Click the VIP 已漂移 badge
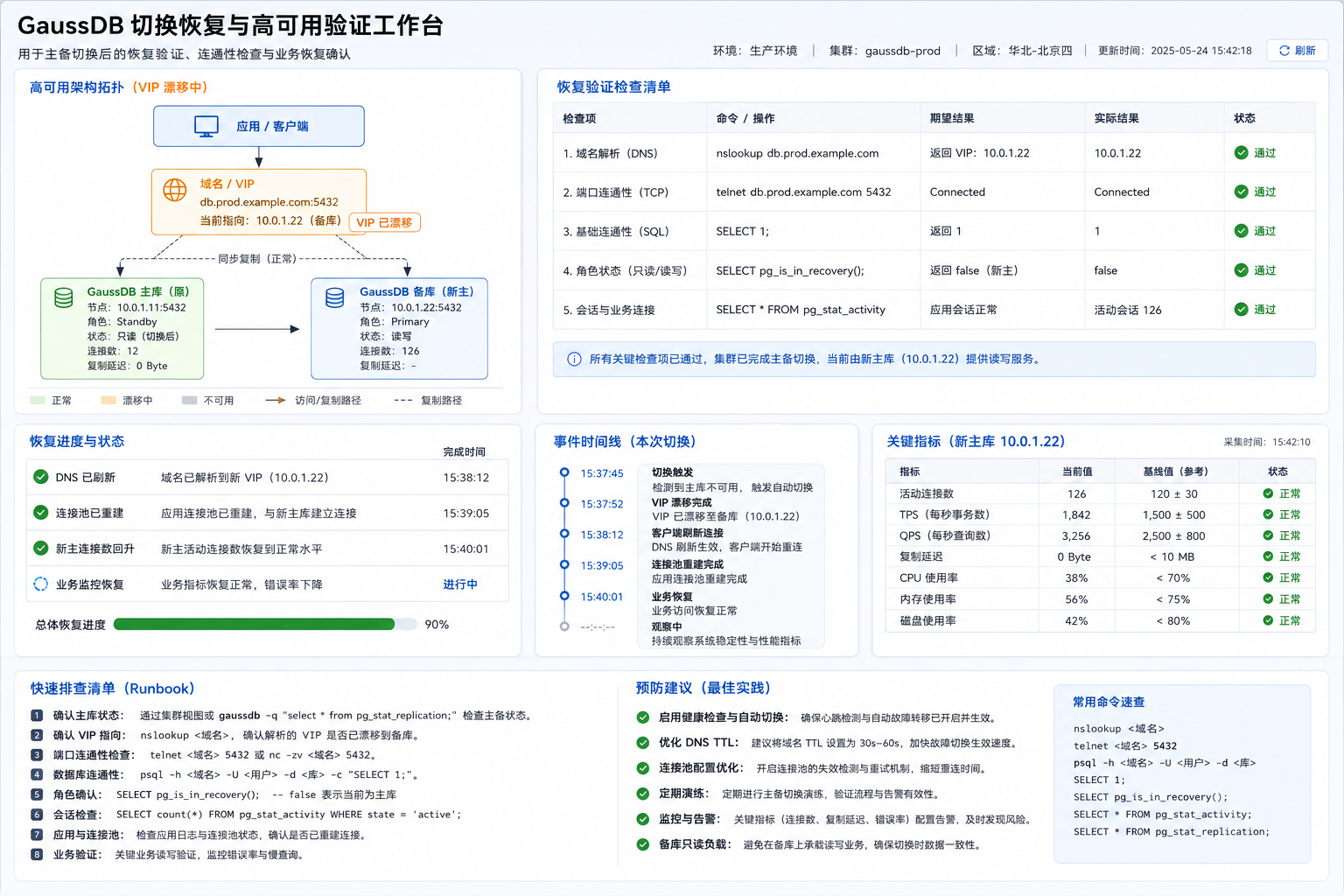1344x896 pixels. tap(384, 222)
